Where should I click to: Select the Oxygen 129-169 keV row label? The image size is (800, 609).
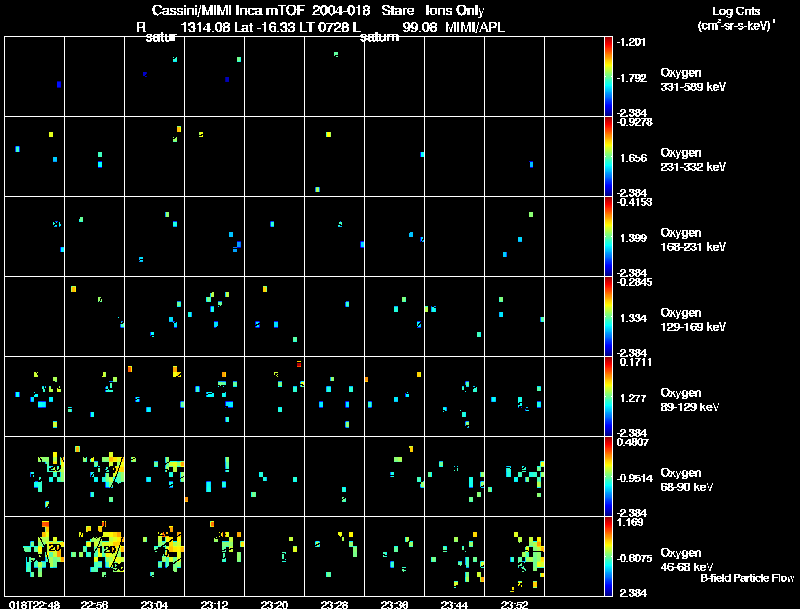693,320
